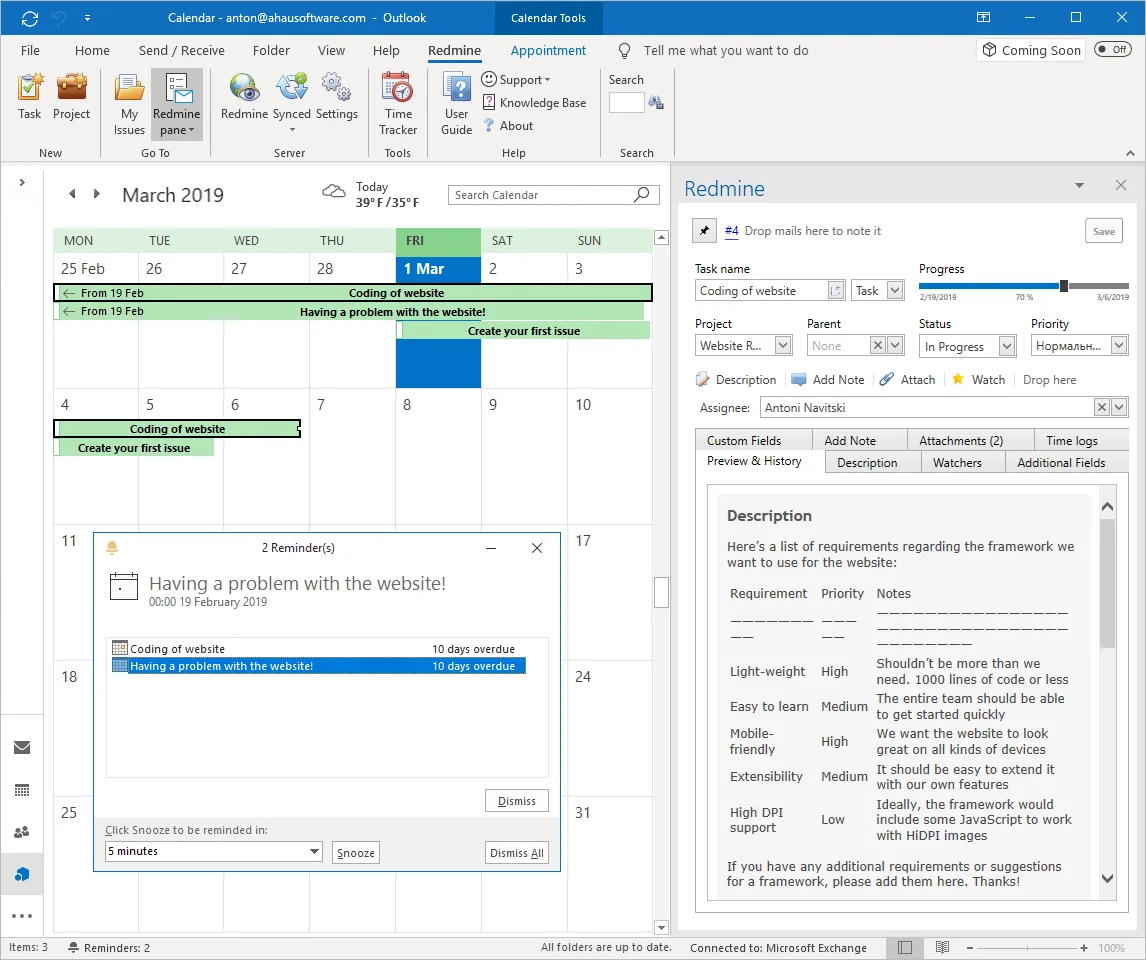Switch to the Appointment tab
This screenshot has width=1146, height=960.
click(548, 50)
